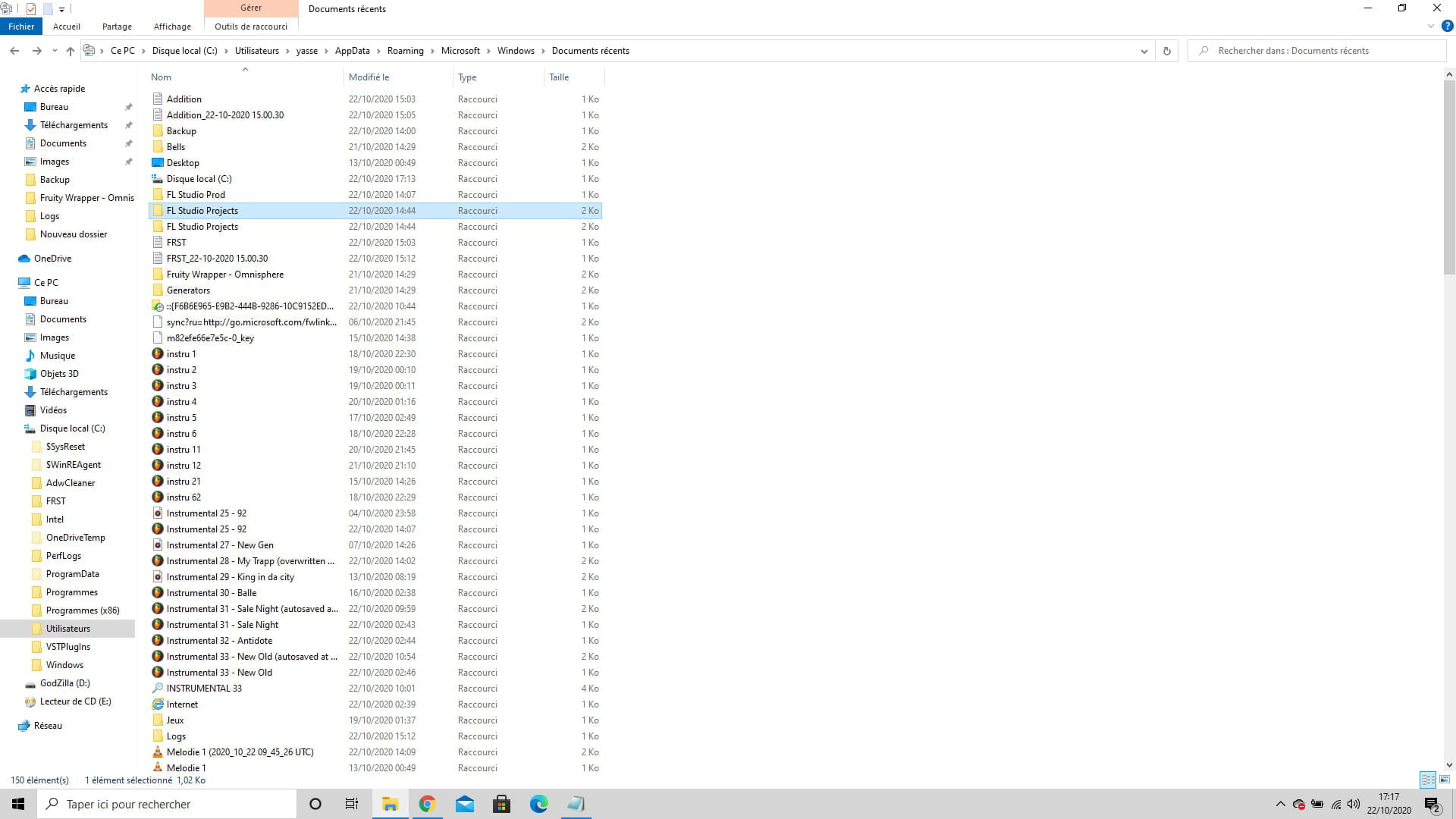Image resolution: width=1456 pixels, height=819 pixels.
Task: Open the Help question mark icon
Action: tap(1446, 26)
